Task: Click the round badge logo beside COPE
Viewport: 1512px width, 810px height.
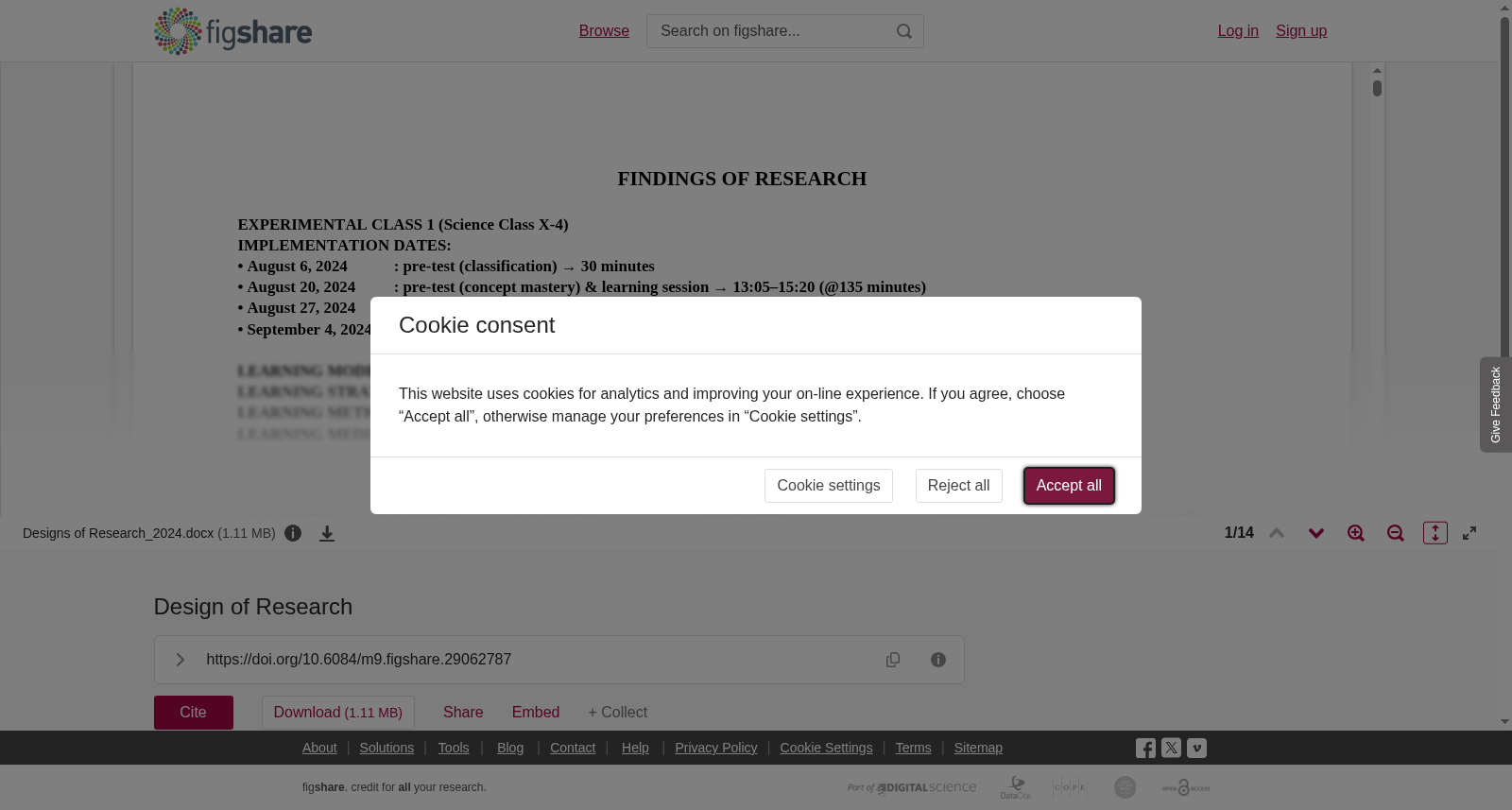Action: pos(1125,787)
